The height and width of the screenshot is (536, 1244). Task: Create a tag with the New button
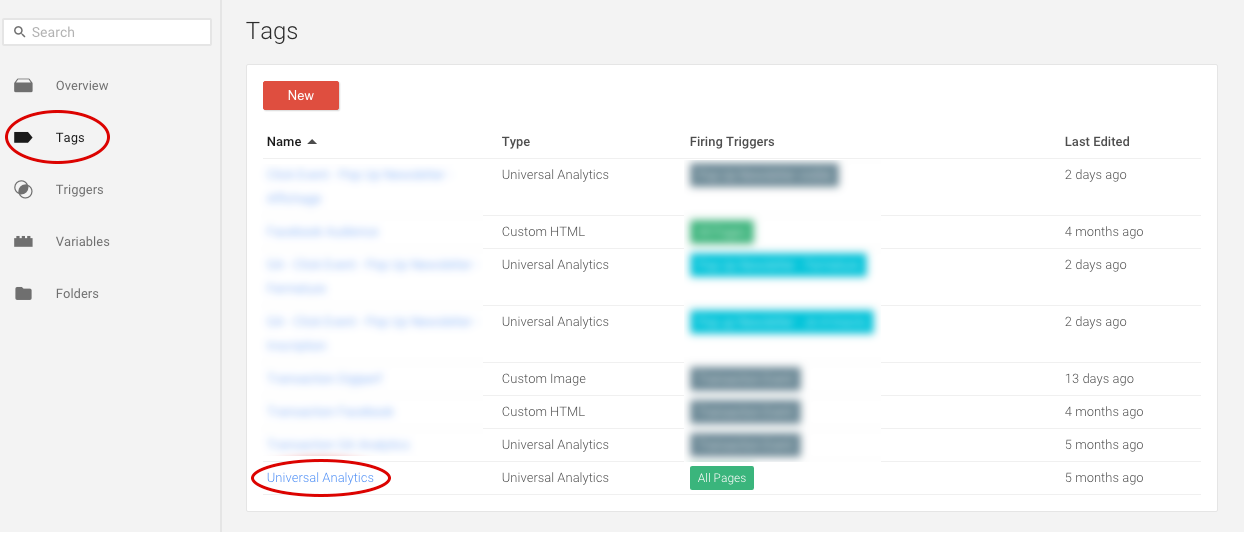point(301,95)
